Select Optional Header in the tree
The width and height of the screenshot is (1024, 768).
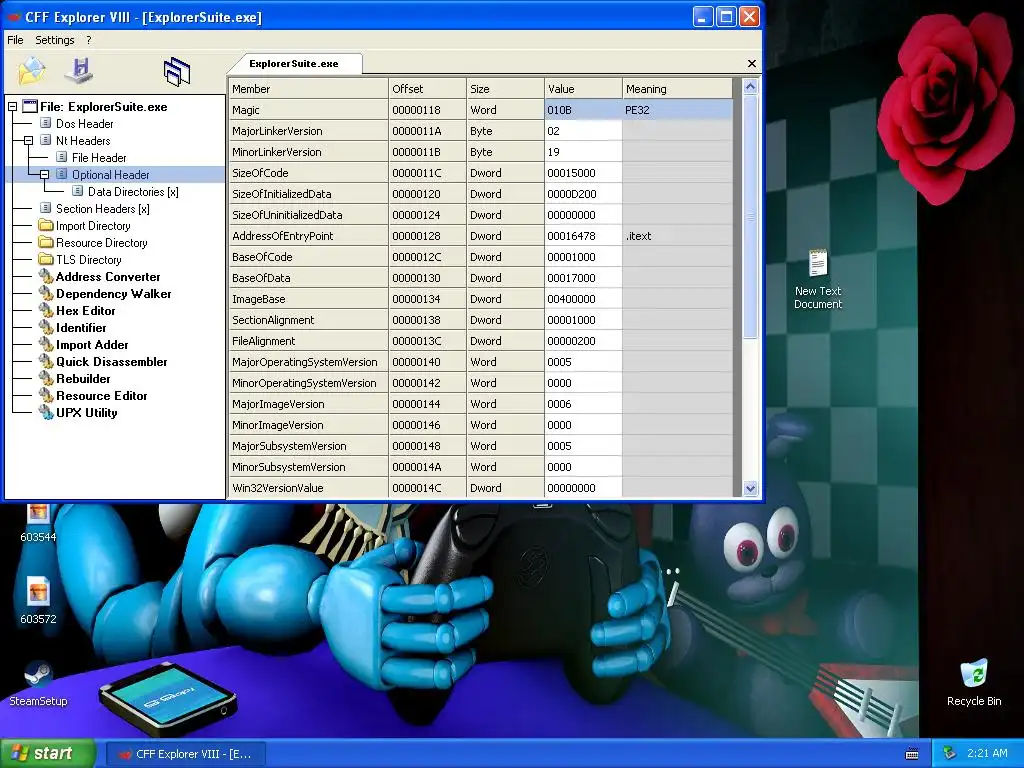[x=110, y=174]
